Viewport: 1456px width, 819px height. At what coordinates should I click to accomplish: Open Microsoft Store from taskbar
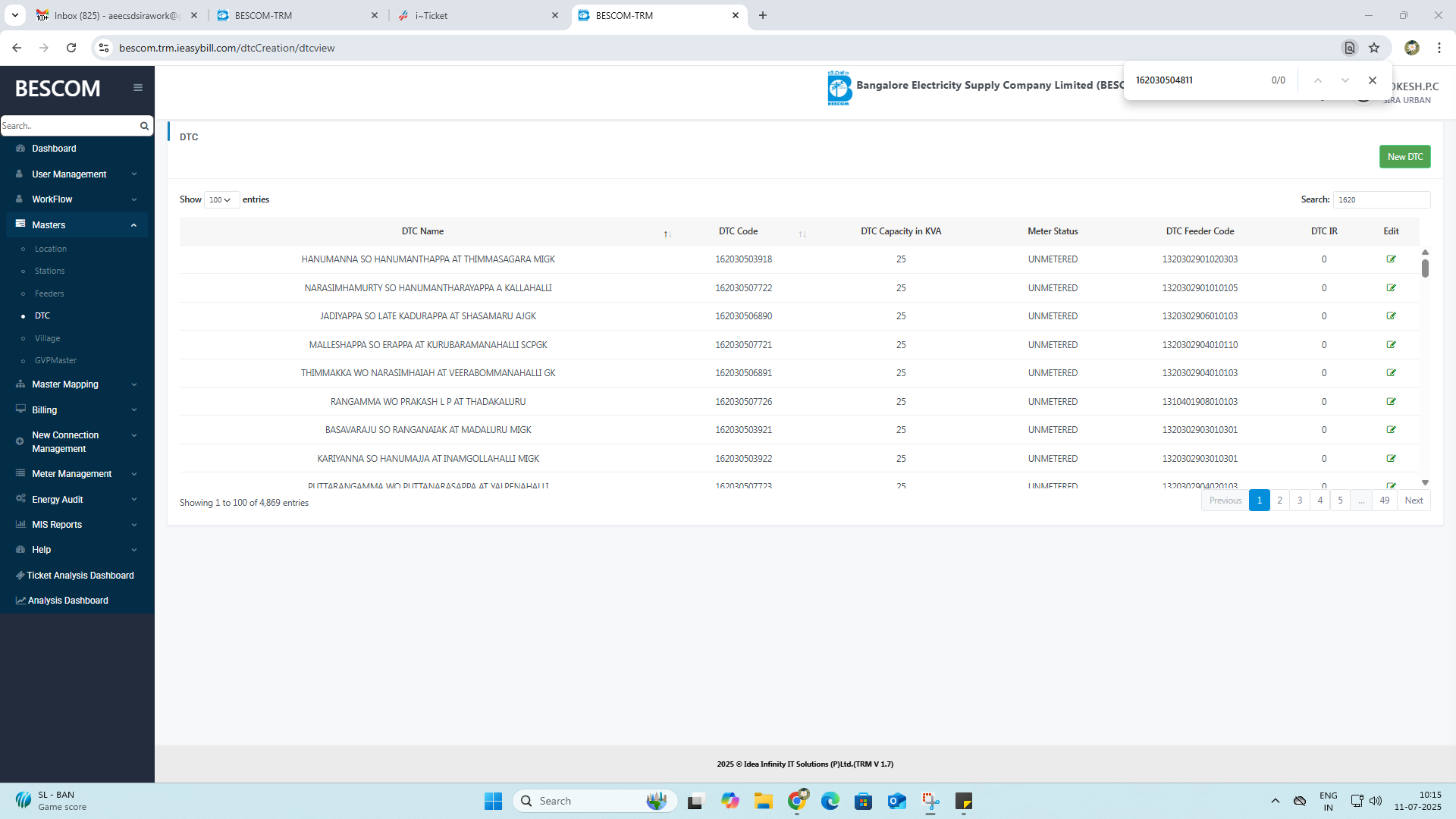(863, 801)
